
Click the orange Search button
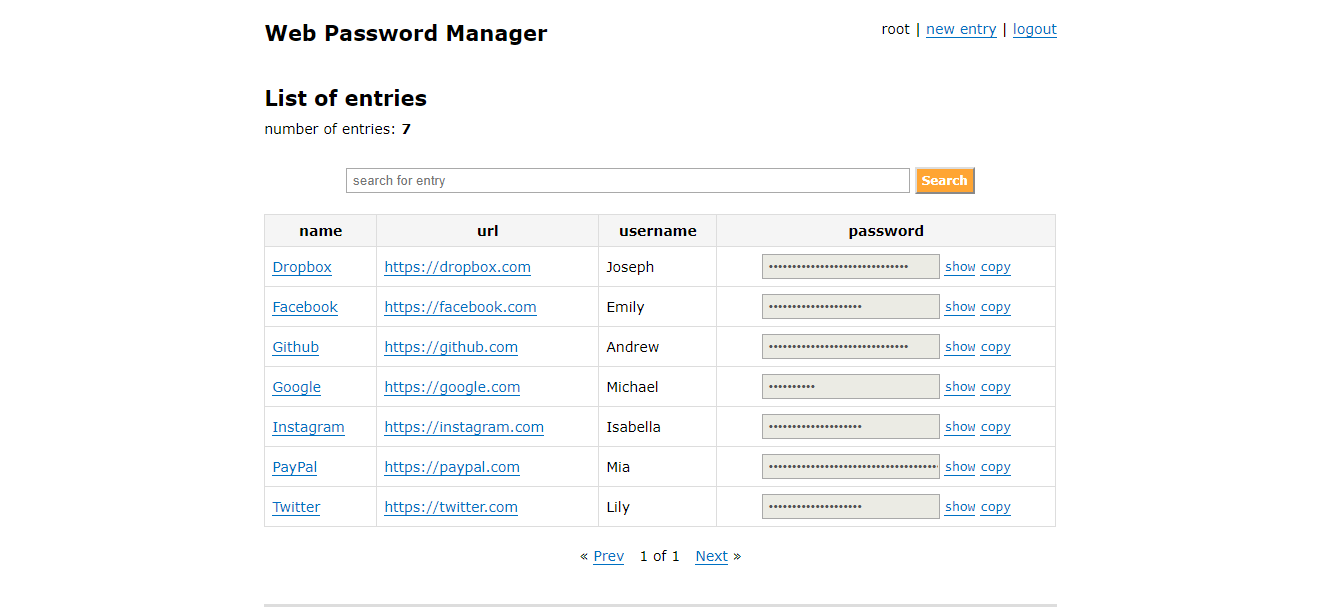(x=945, y=181)
